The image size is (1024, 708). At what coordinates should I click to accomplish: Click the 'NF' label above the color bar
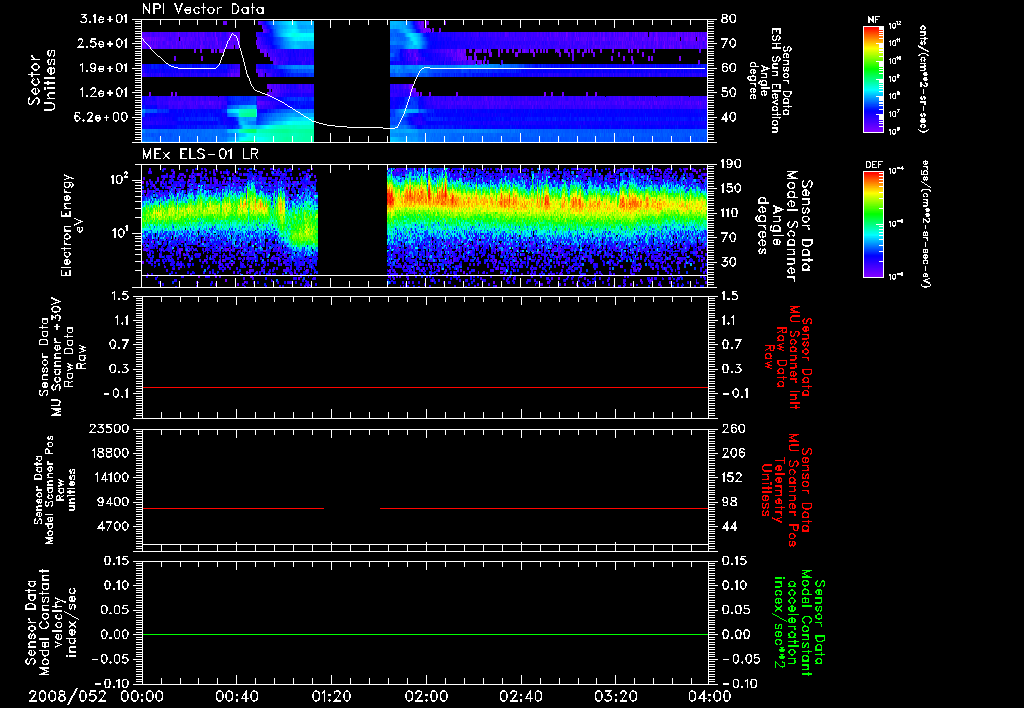coord(873,20)
